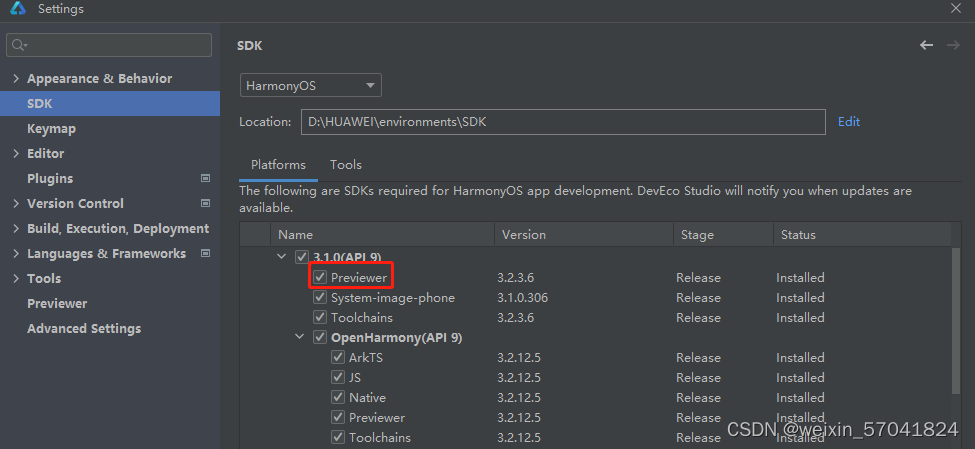
Task: Click the Version column header
Action: [584, 234]
